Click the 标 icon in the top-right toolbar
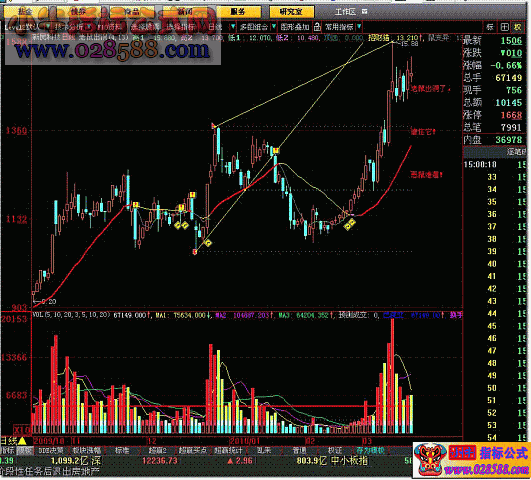531x480 pixels. pyautogui.click(x=490, y=27)
